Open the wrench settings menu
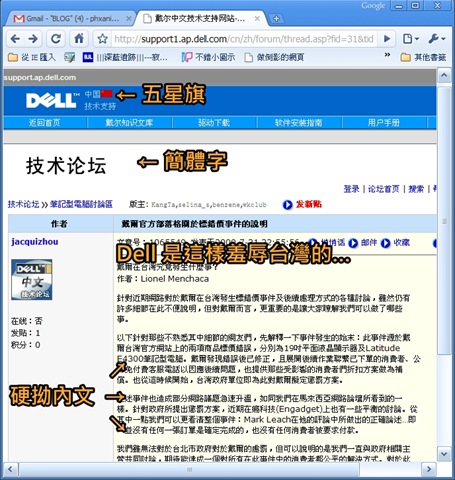The height and width of the screenshot is (480, 455). point(437,39)
